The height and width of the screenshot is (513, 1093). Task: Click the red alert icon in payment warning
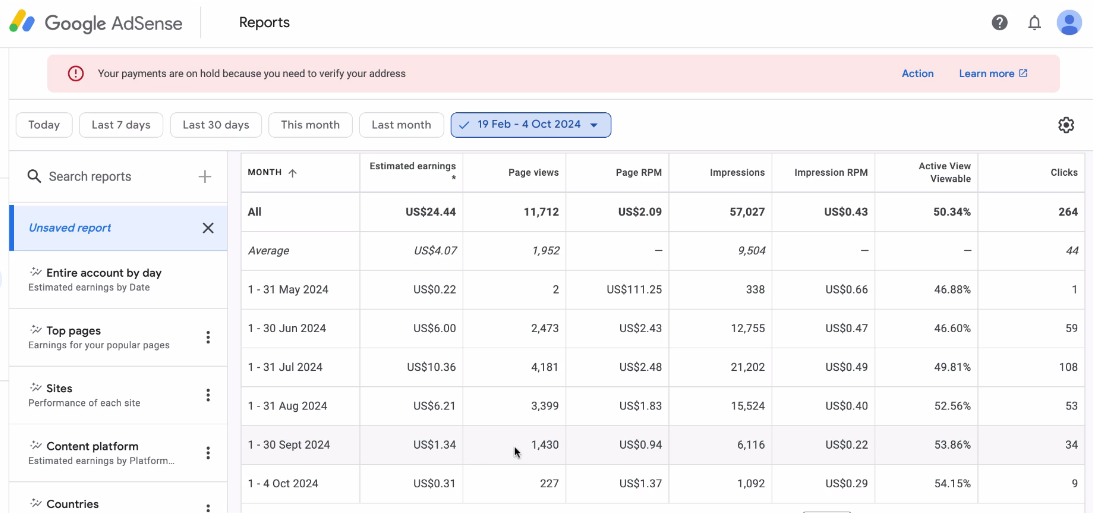coord(75,73)
